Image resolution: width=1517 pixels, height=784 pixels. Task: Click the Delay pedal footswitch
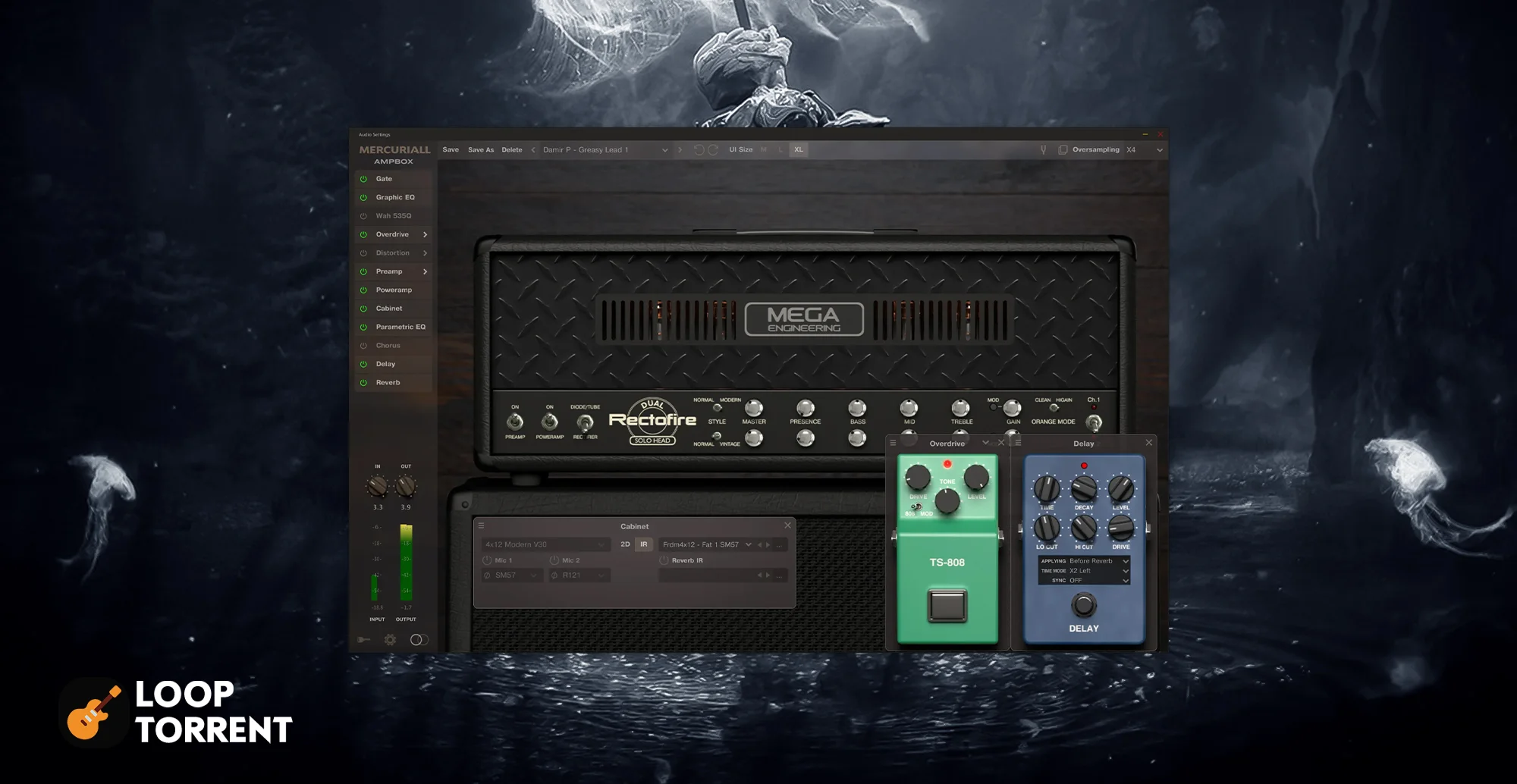coord(1084,605)
